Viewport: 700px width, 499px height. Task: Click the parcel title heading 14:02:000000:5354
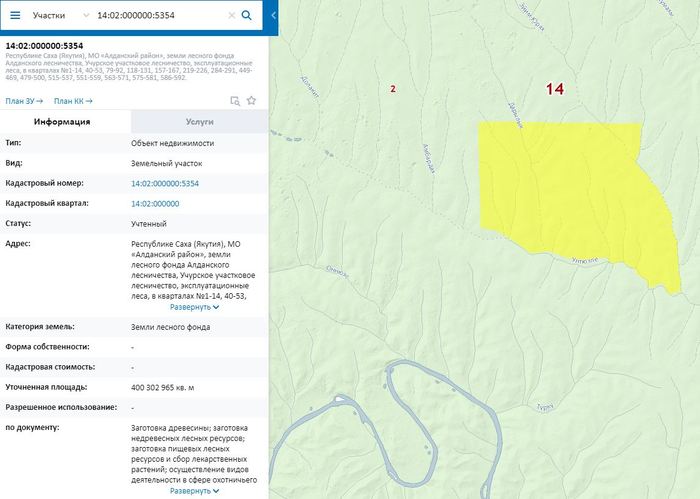pyautogui.click(x=44, y=45)
